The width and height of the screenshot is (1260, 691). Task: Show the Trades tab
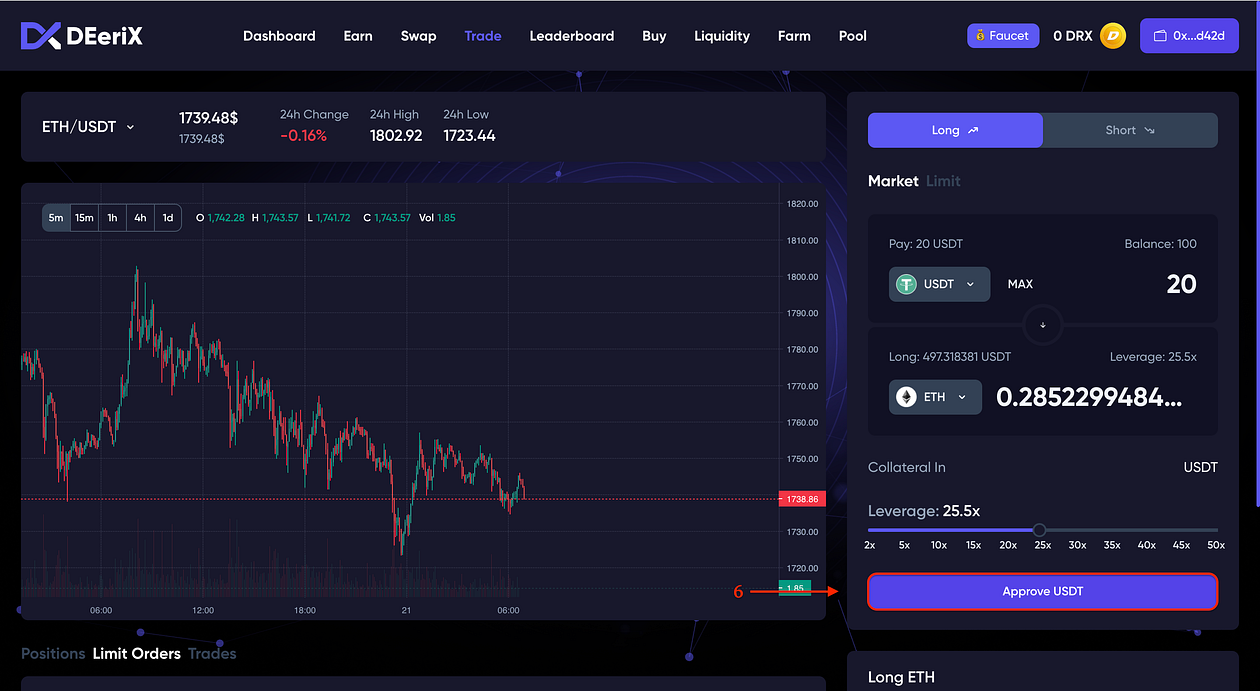coord(212,654)
